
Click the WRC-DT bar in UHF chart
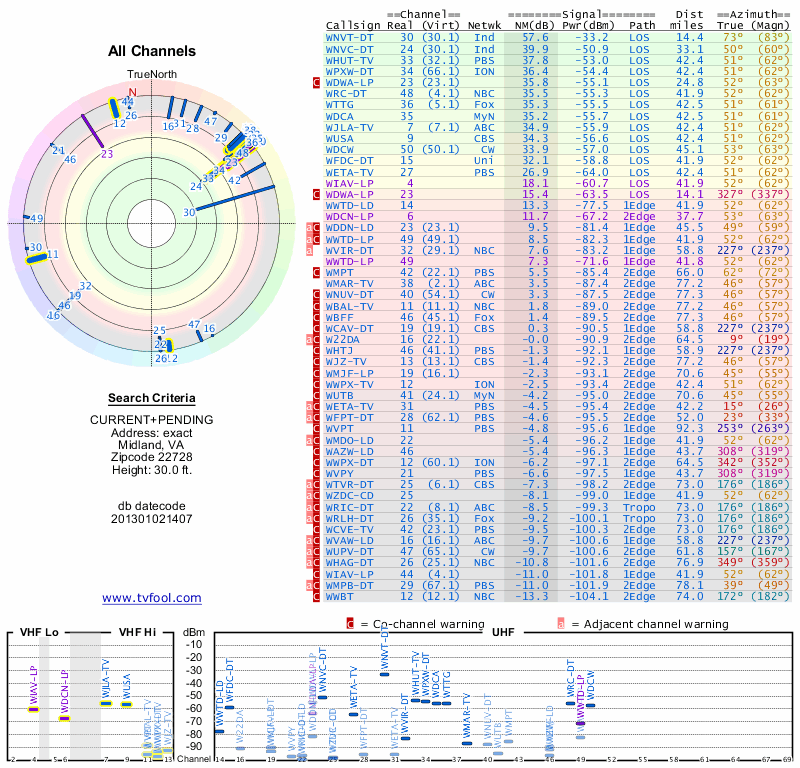tap(570, 703)
